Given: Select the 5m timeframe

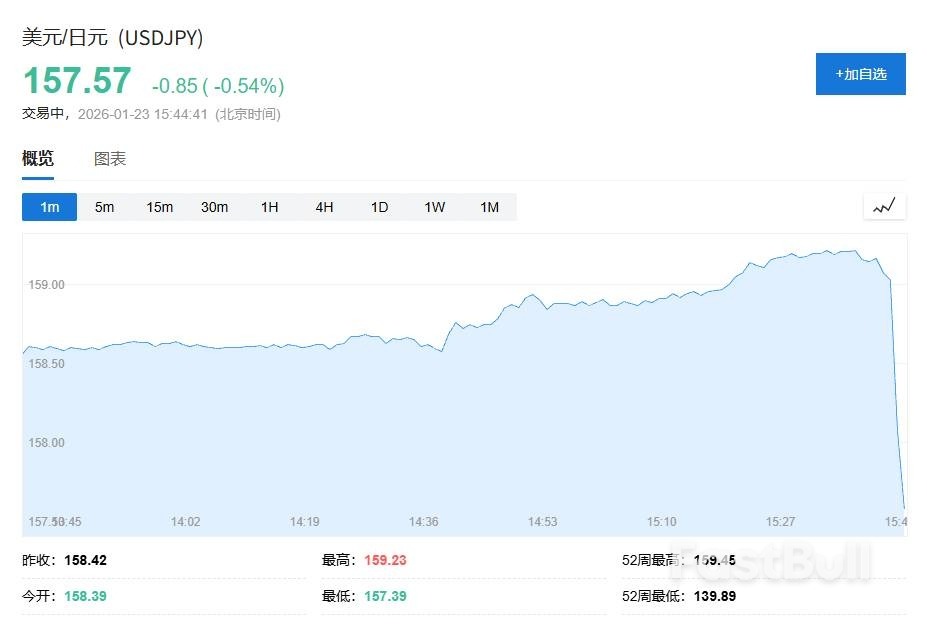Looking at the screenshot, I should 104,207.
